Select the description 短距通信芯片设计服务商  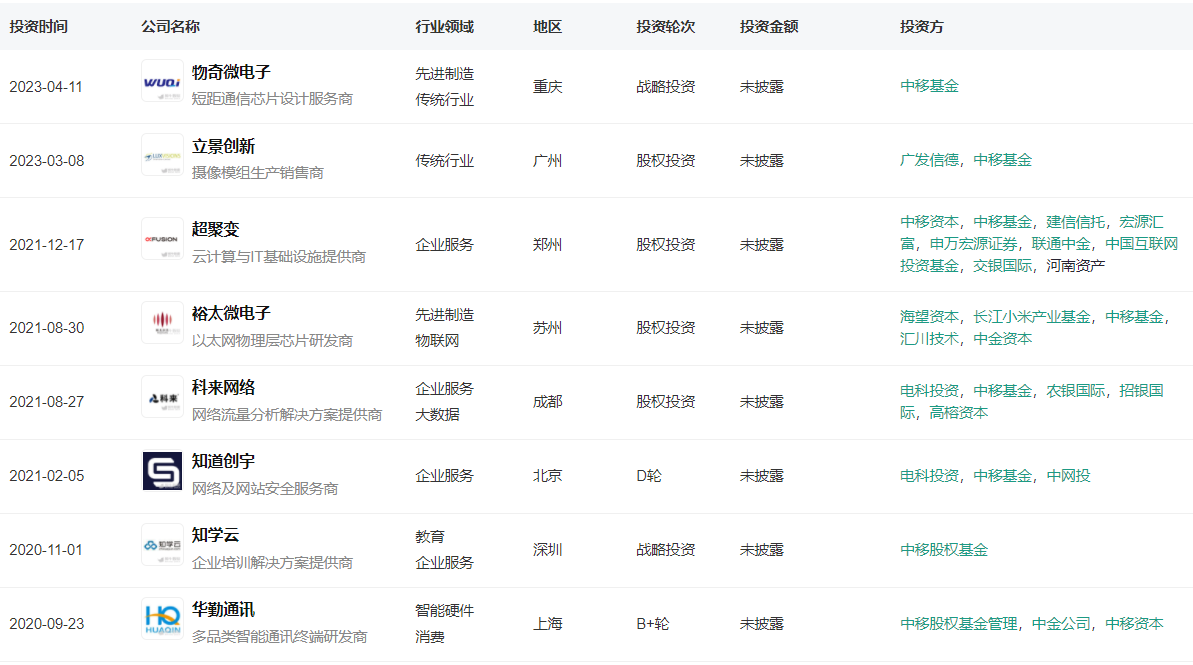pyautogui.click(x=272, y=99)
